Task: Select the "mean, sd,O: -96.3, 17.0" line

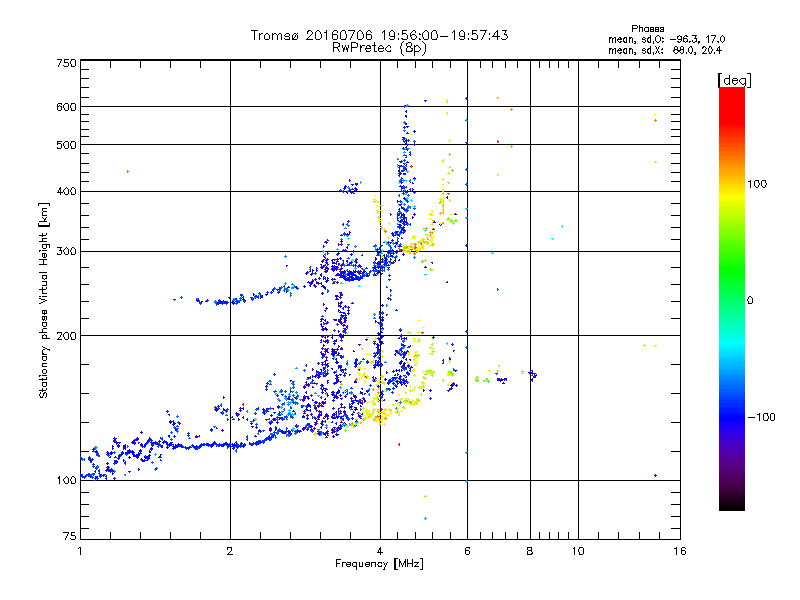Action: [666, 39]
